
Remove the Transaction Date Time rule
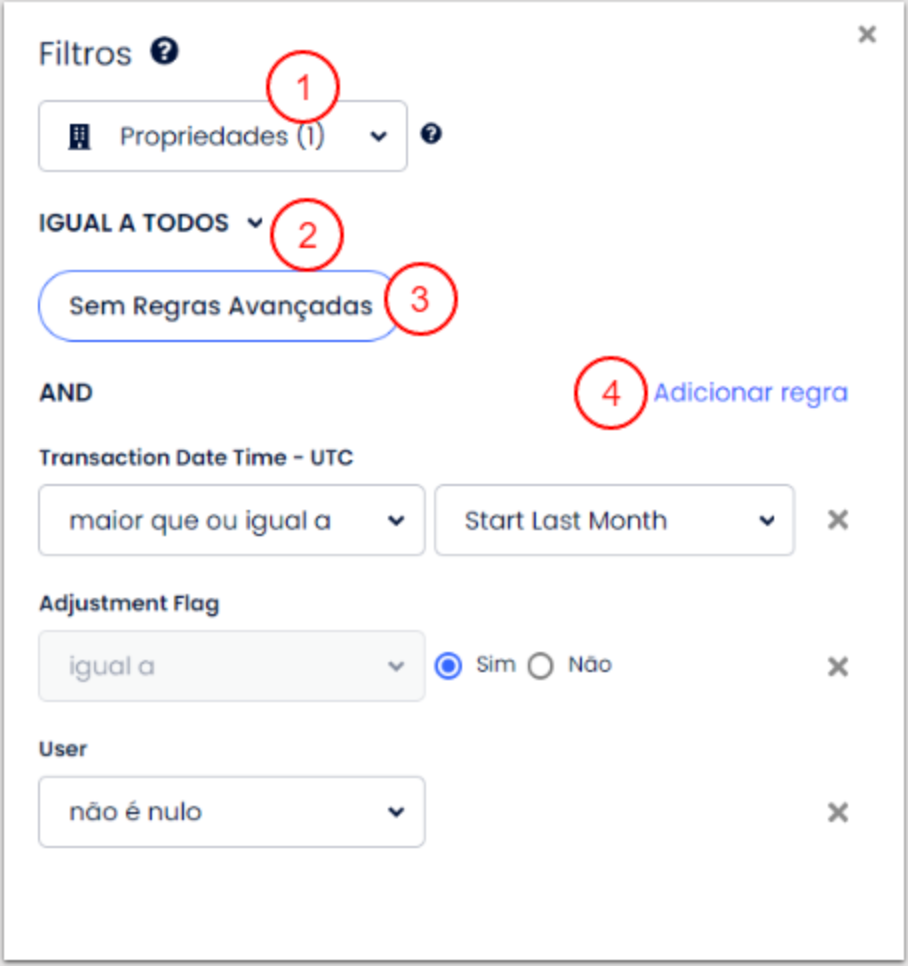tap(838, 520)
